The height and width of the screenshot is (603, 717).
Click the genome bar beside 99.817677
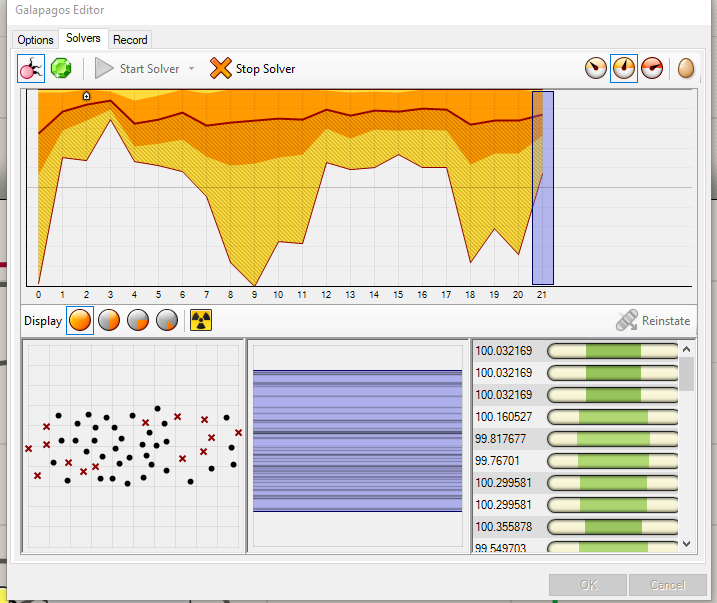pyautogui.click(x=613, y=439)
